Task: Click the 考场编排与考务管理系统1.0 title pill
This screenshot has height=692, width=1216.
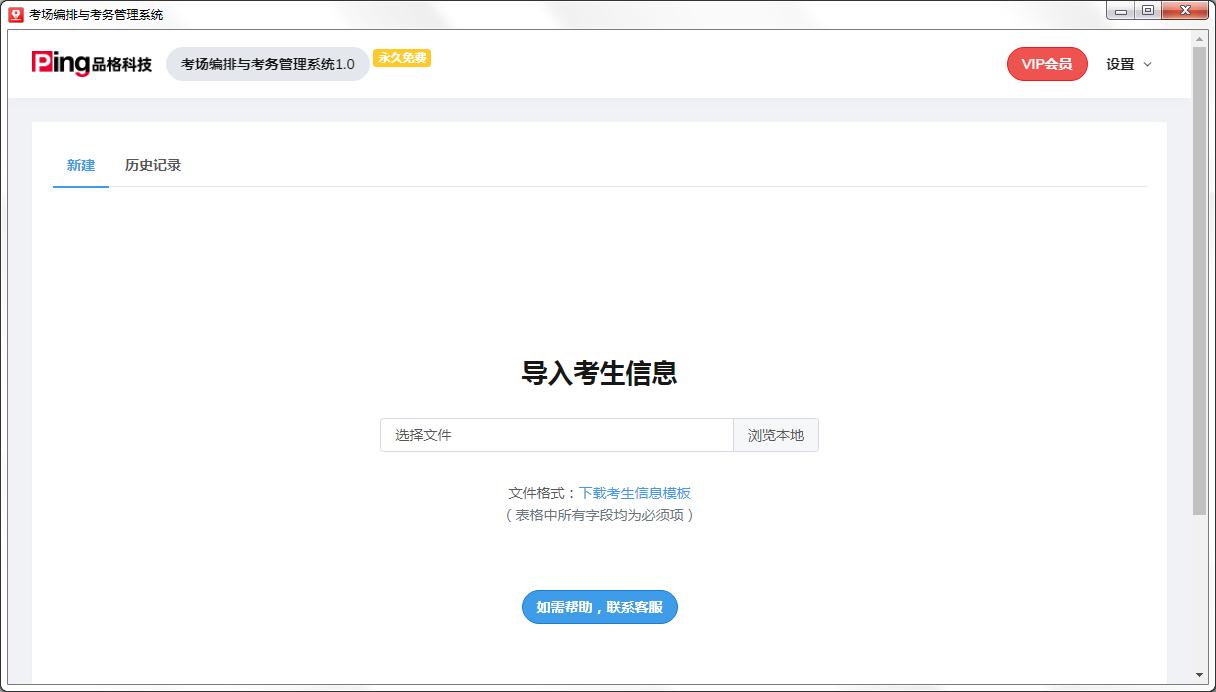Action: (x=268, y=64)
